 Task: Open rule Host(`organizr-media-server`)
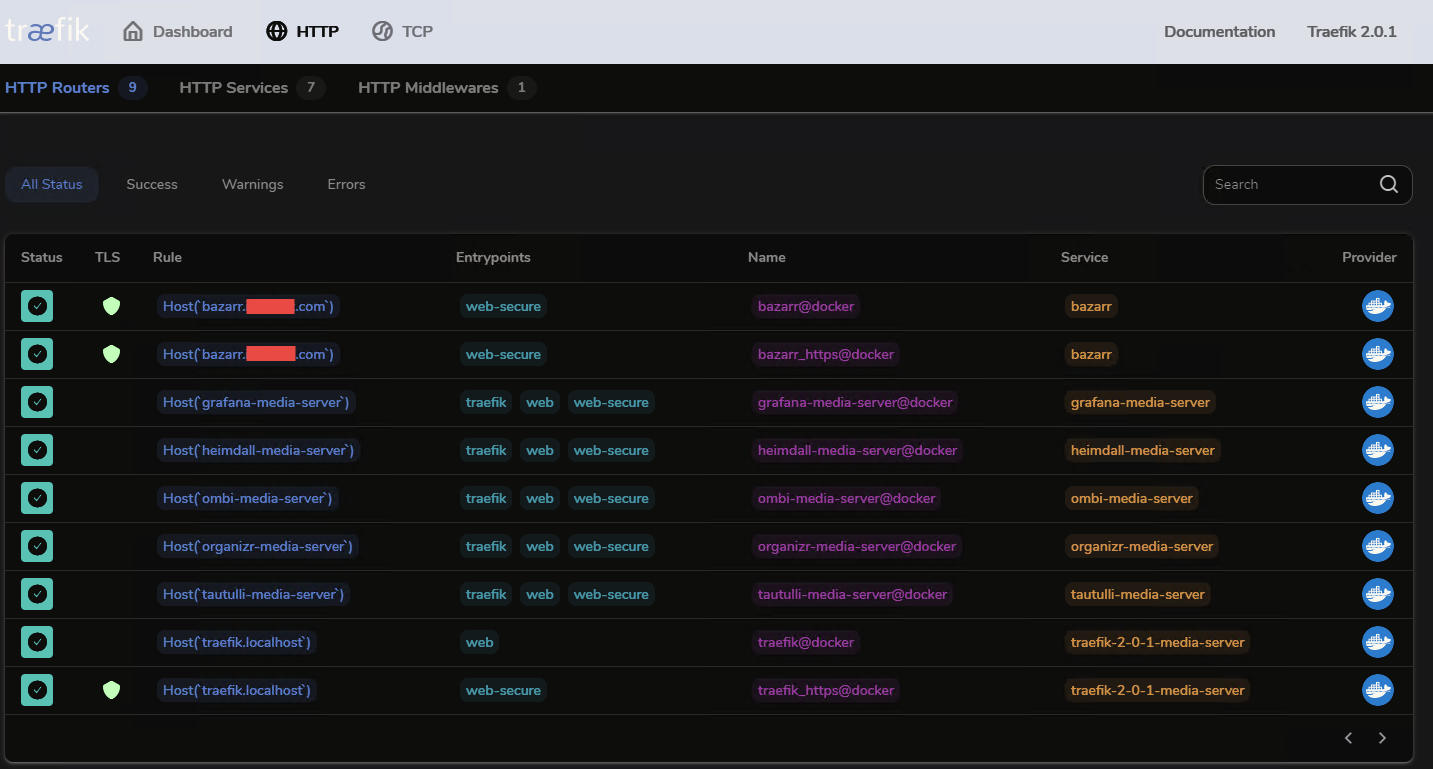click(x=258, y=546)
